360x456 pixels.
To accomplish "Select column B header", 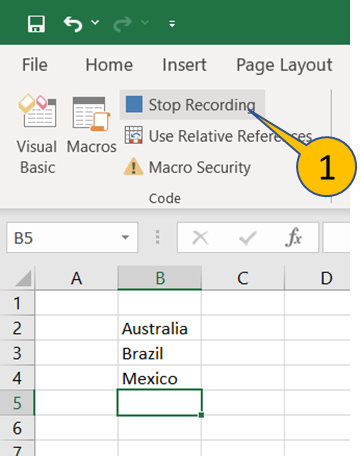I will click(160, 278).
